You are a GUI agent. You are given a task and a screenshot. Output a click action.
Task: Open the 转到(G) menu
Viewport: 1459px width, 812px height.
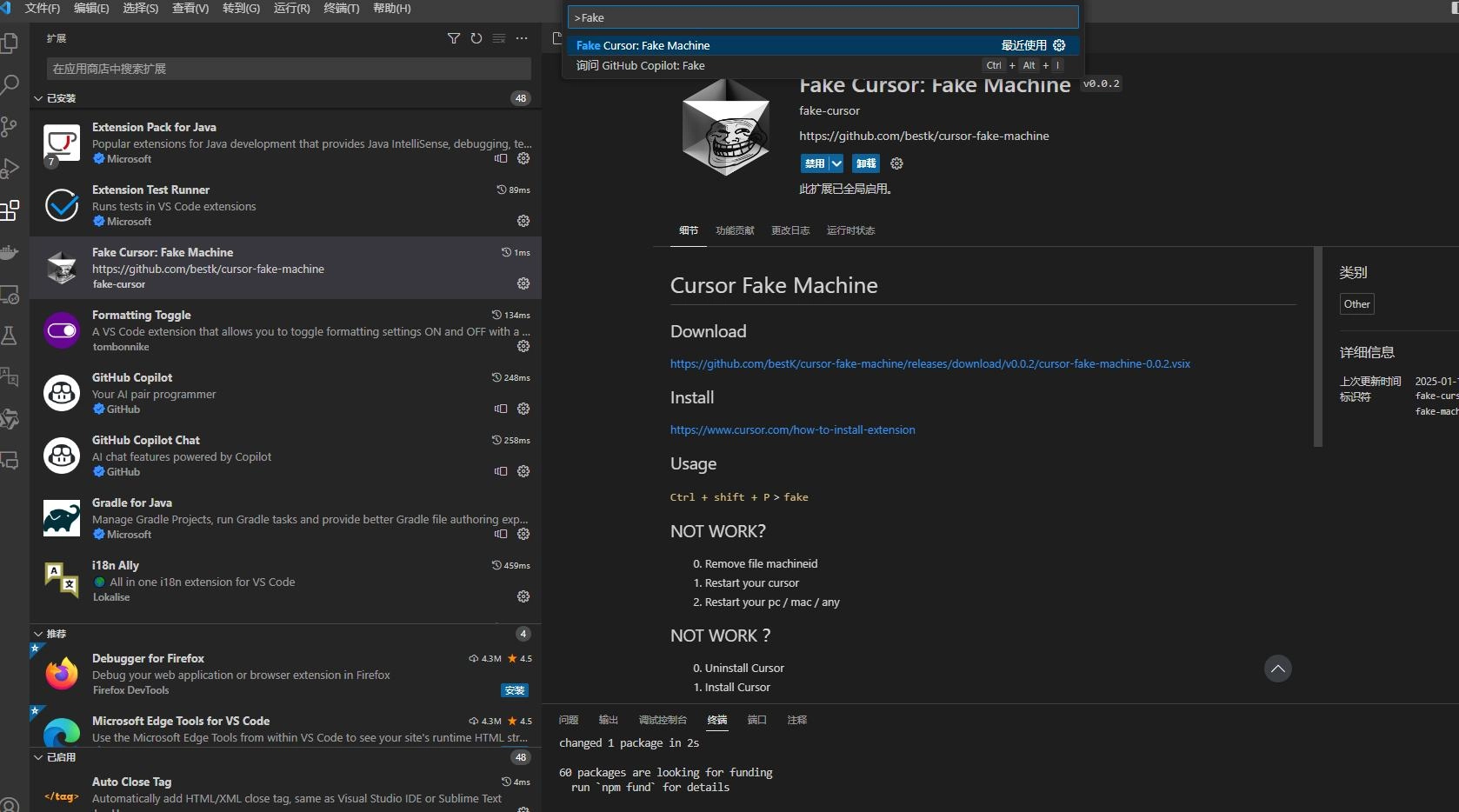coord(241,8)
